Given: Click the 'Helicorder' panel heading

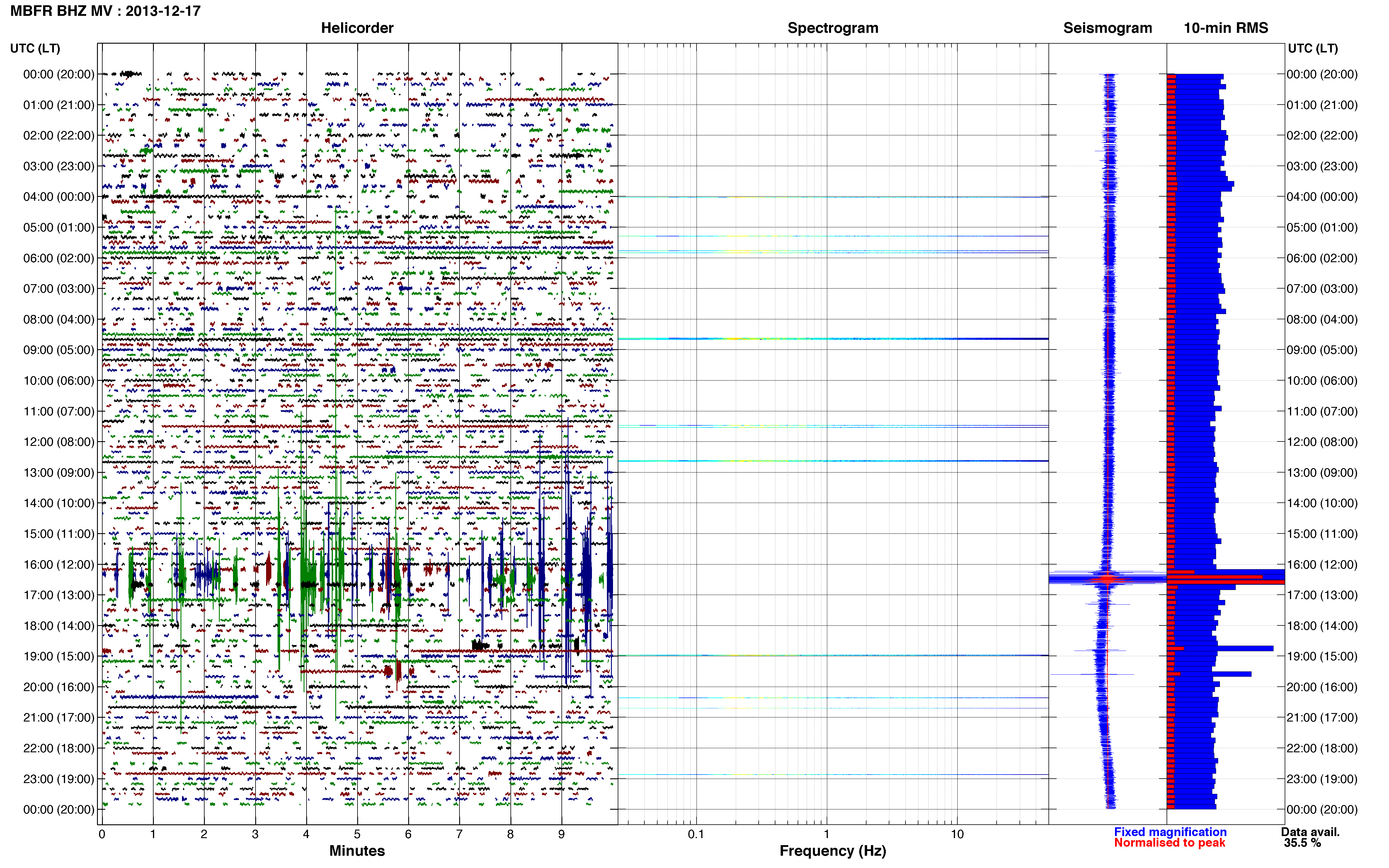Looking at the screenshot, I should tap(357, 28).
